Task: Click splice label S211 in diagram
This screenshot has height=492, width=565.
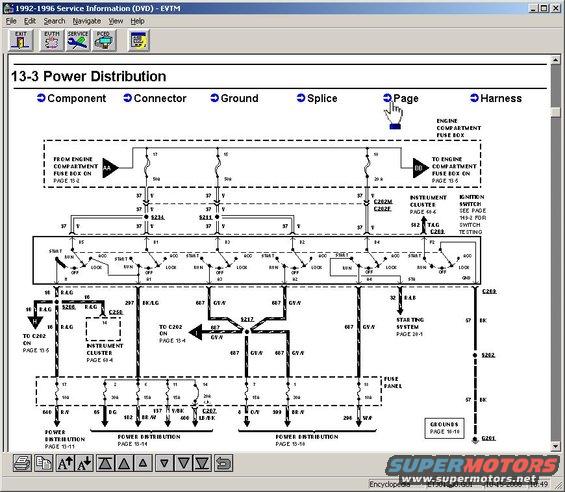Action: [x=206, y=217]
